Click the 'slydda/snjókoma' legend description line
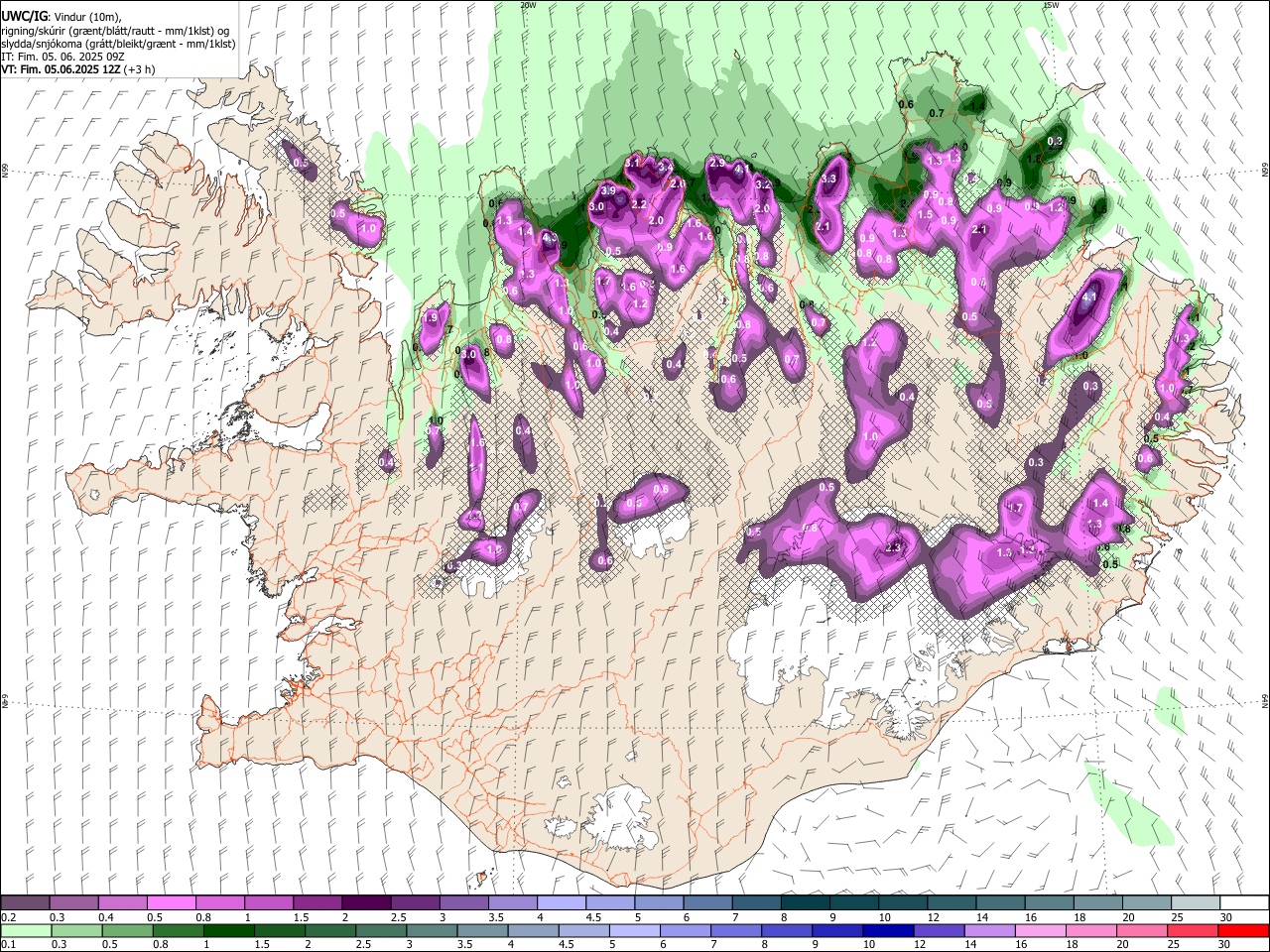The image size is (1270, 952). (x=118, y=44)
